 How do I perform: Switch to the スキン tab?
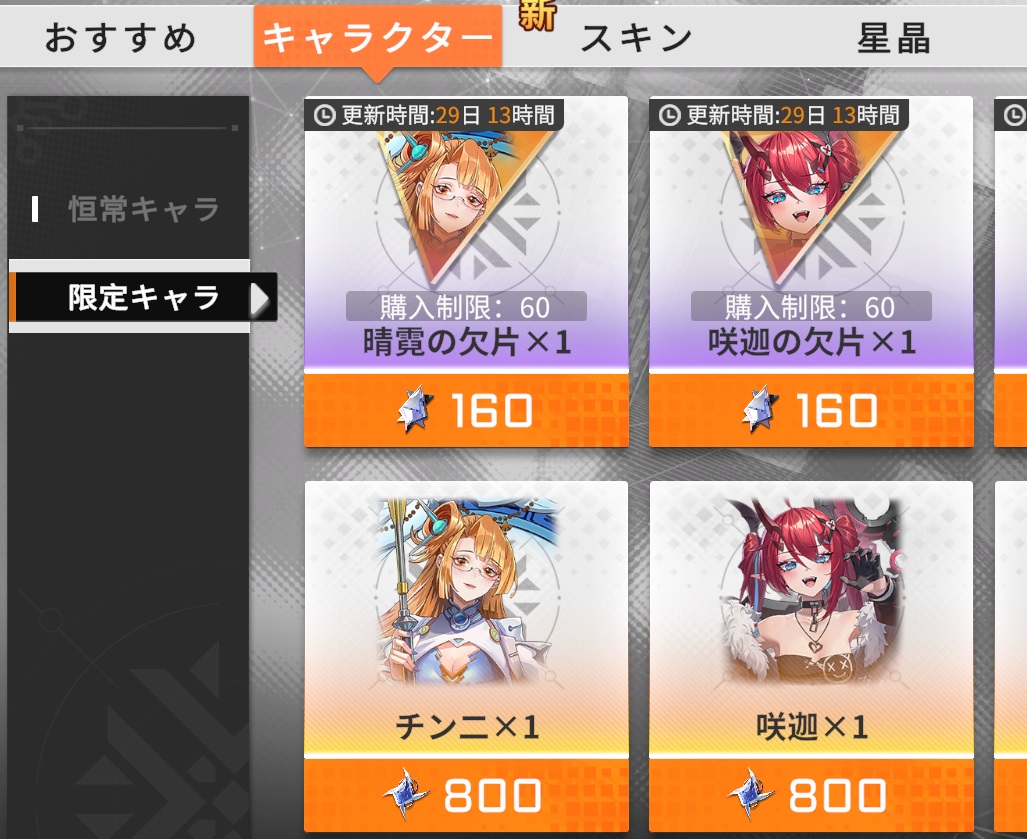click(637, 38)
